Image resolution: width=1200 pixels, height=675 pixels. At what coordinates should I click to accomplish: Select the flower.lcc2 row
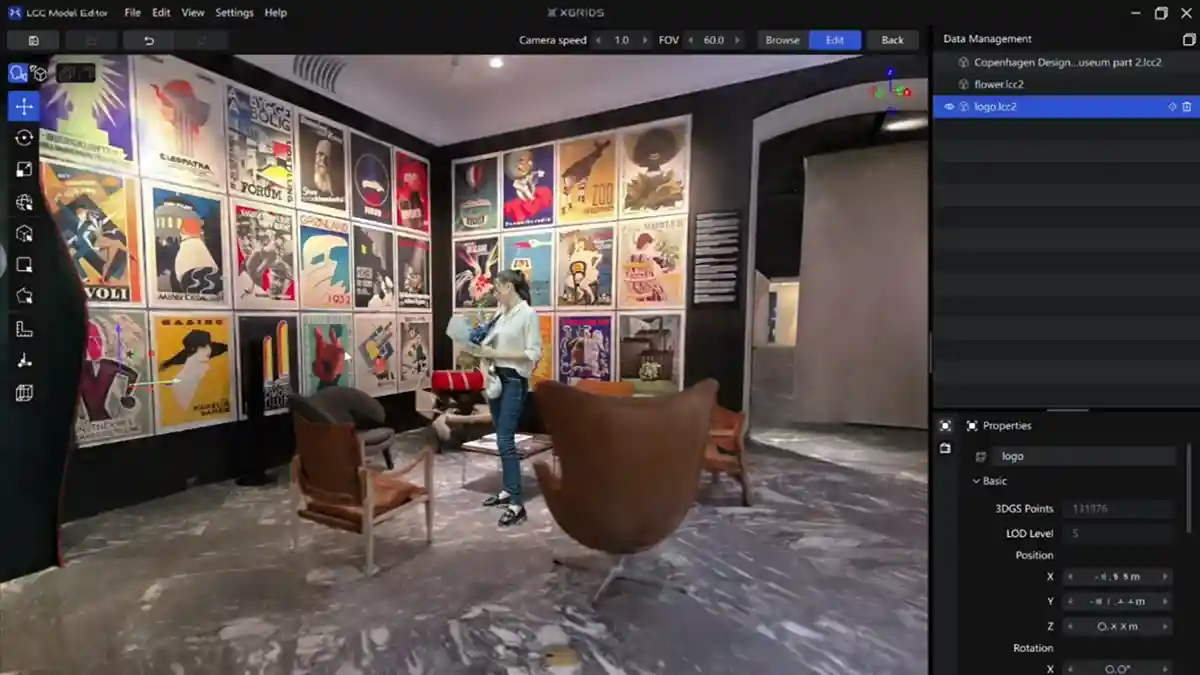tap(1065, 84)
